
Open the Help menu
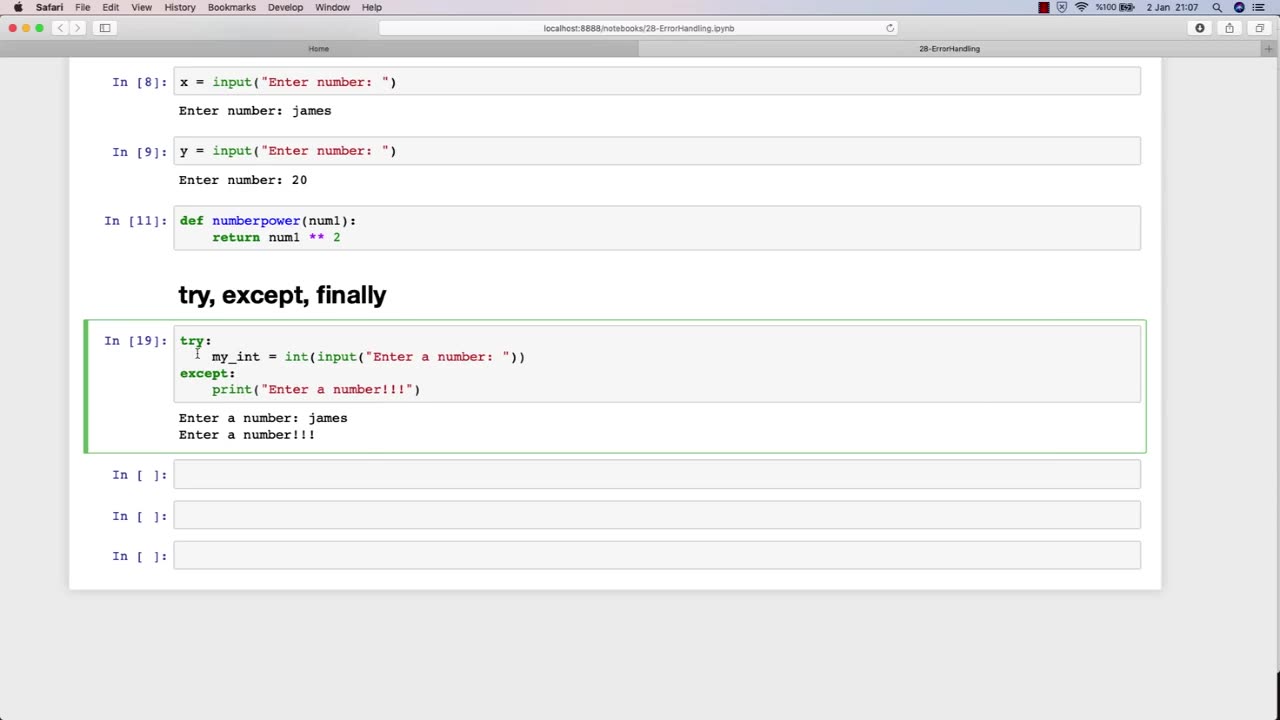click(371, 7)
